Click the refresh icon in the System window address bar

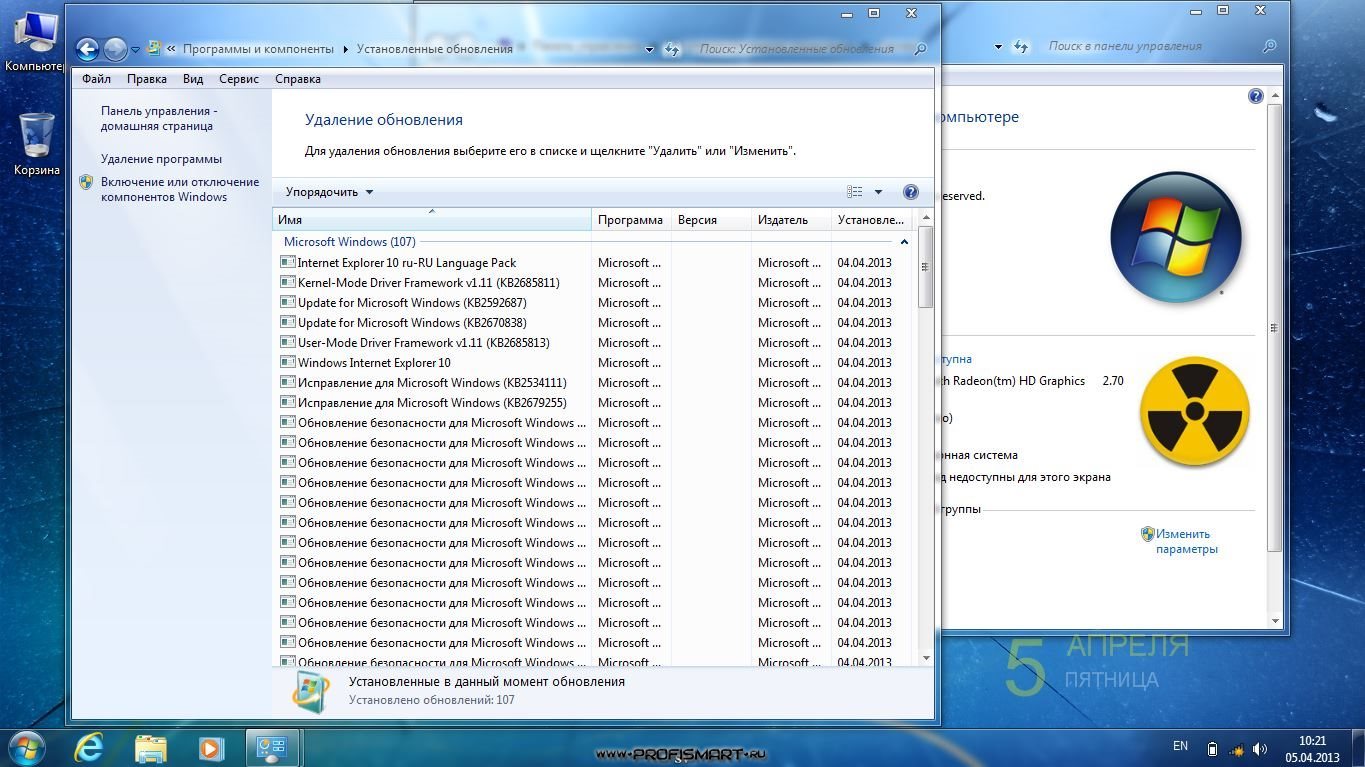coord(1021,47)
